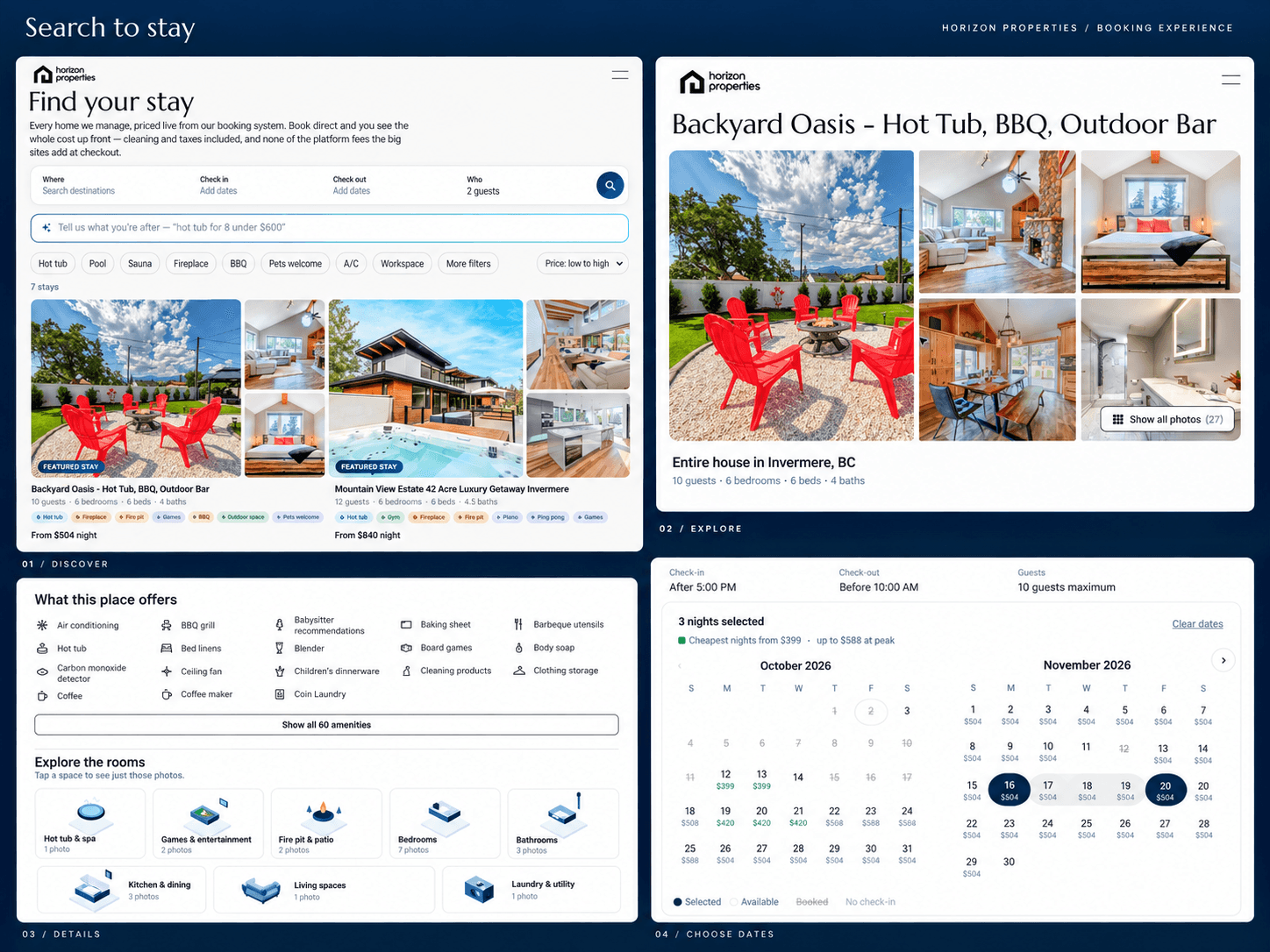Open hamburger menu in Find your stay panel
The image size is (1270, 952).
pos(620,75)
